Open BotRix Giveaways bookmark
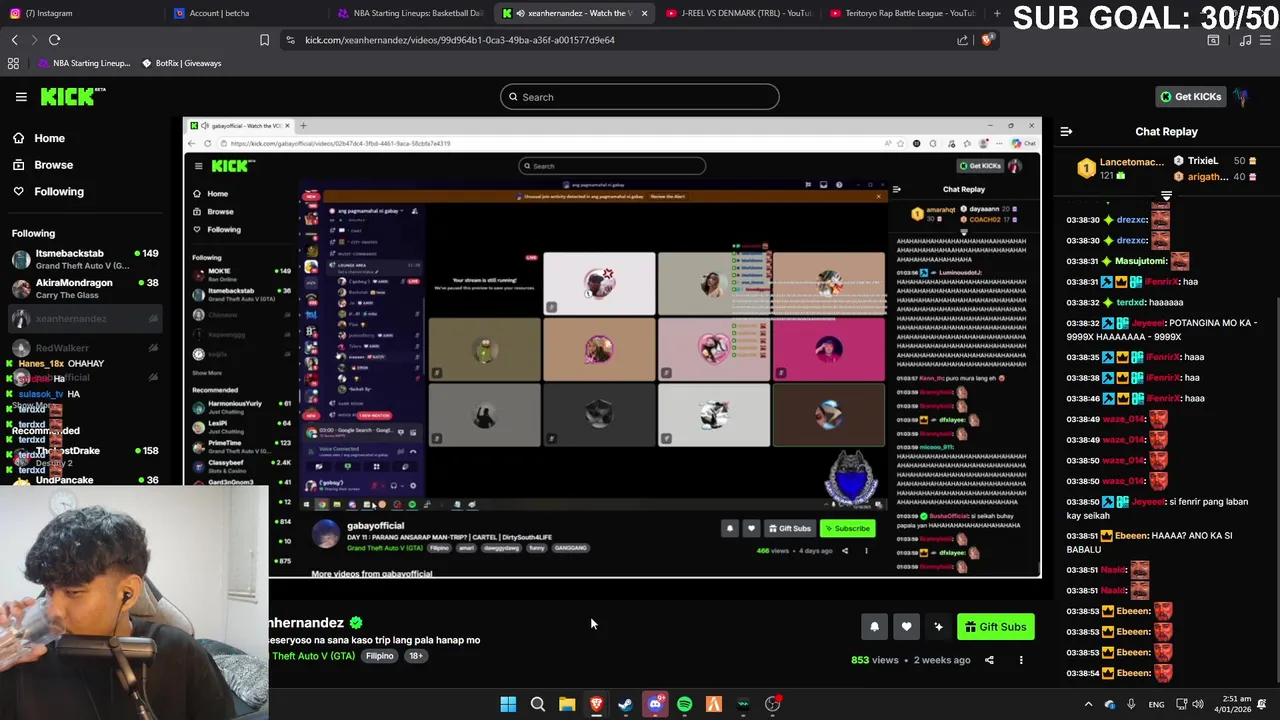 [x=182, y=63]
